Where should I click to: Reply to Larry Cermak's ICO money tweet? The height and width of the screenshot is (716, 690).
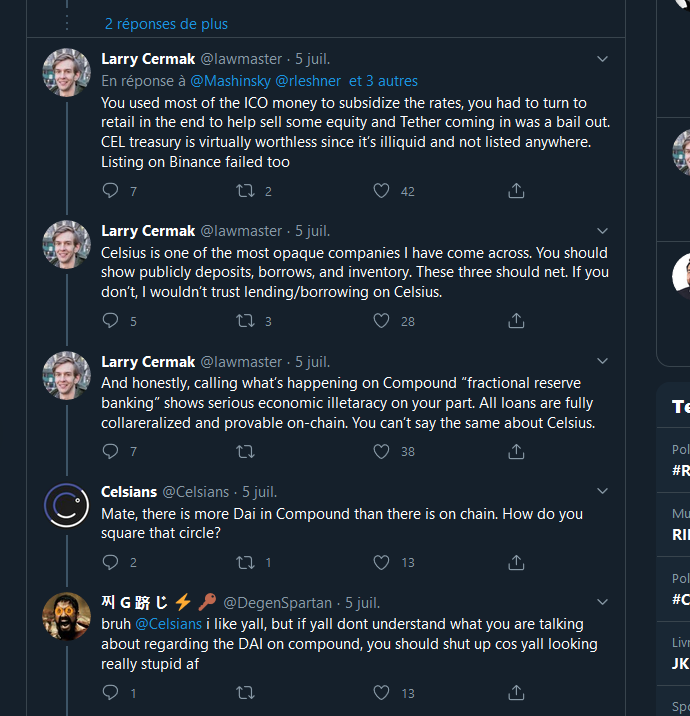pyautogui.click(x=110, y=190)
